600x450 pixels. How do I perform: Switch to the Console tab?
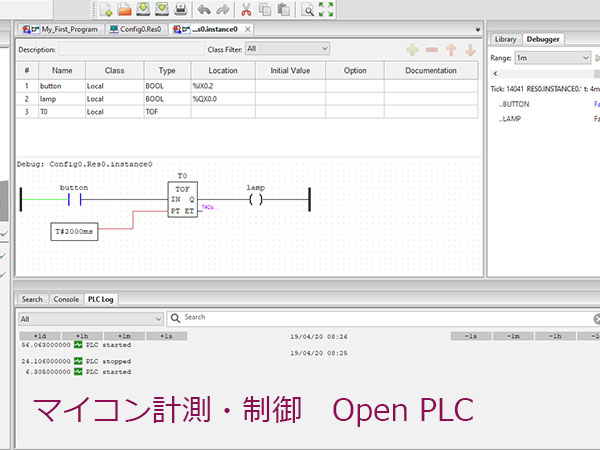pyautogui.click(x=66, y=299)
